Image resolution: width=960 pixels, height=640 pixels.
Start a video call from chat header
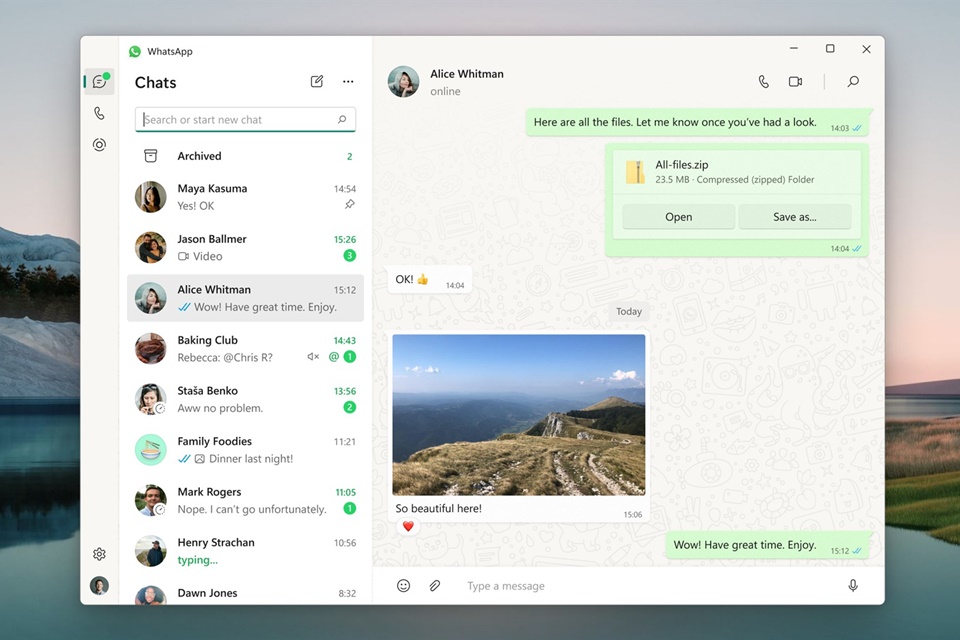(797, 81)
